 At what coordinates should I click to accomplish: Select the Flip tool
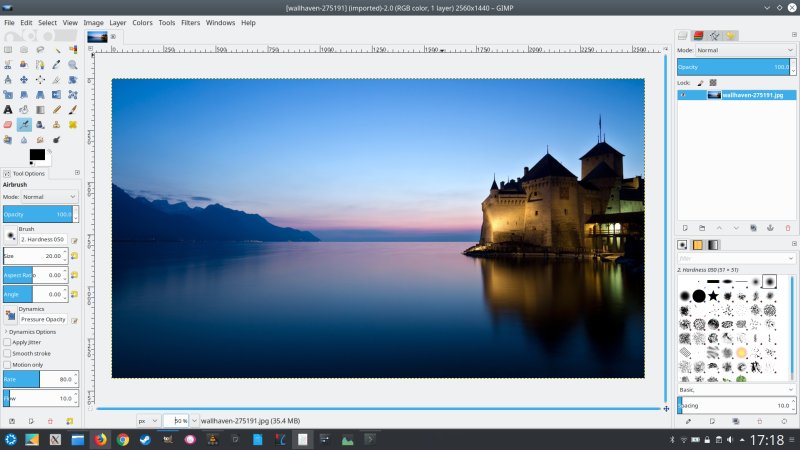point(57,95)
